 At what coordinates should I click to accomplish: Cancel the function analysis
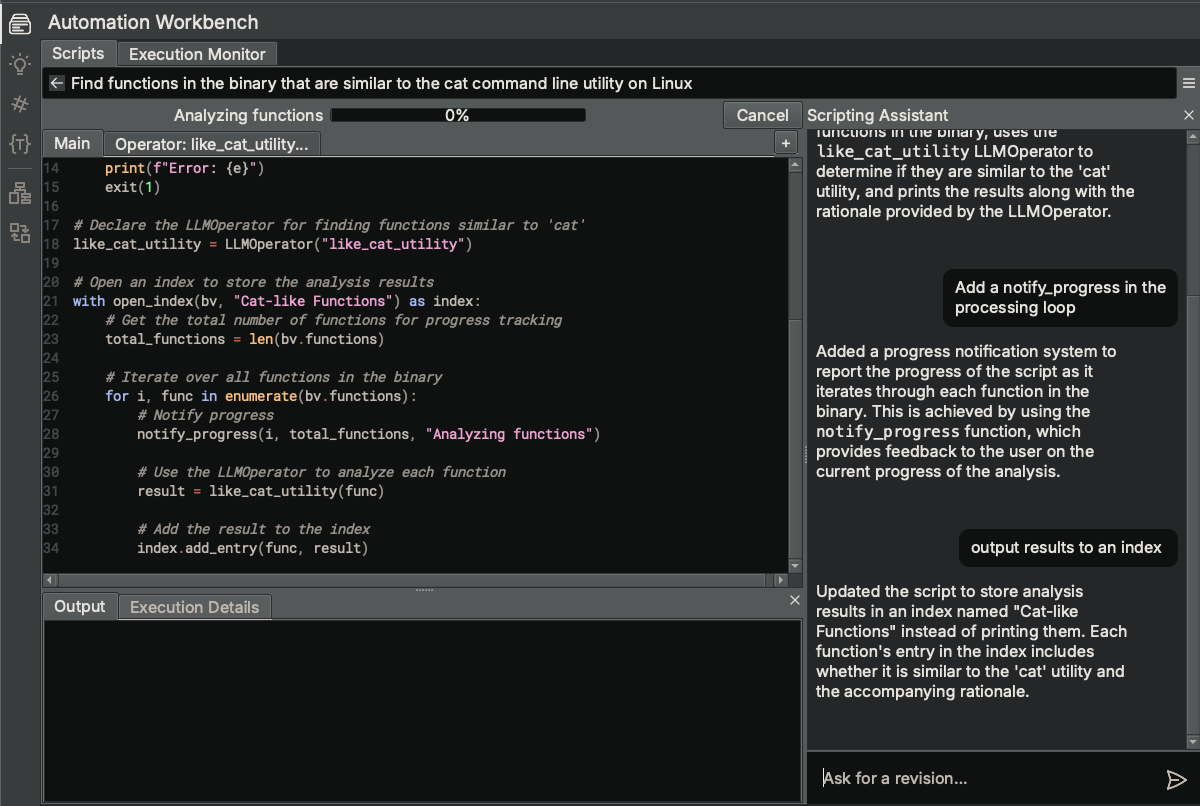pyautogui.click(x=761, y=115)
